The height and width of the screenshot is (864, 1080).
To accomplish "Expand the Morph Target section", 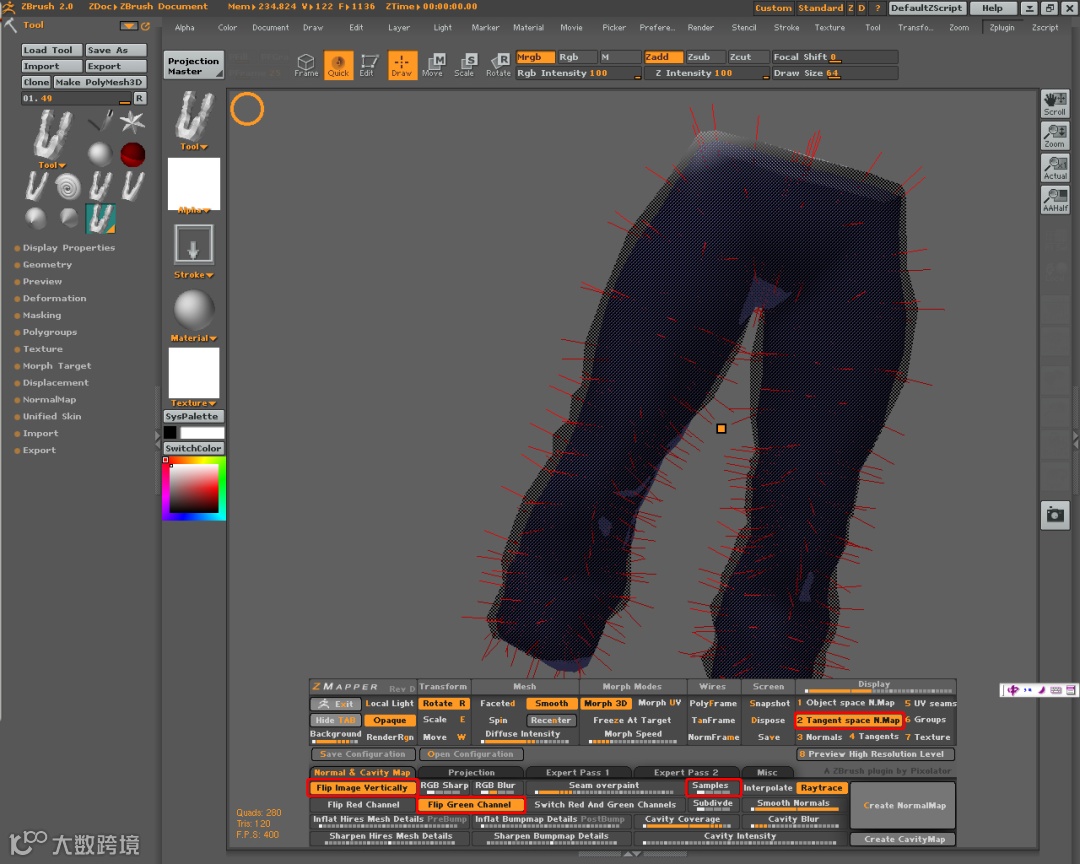I will [x=56, y=366].
